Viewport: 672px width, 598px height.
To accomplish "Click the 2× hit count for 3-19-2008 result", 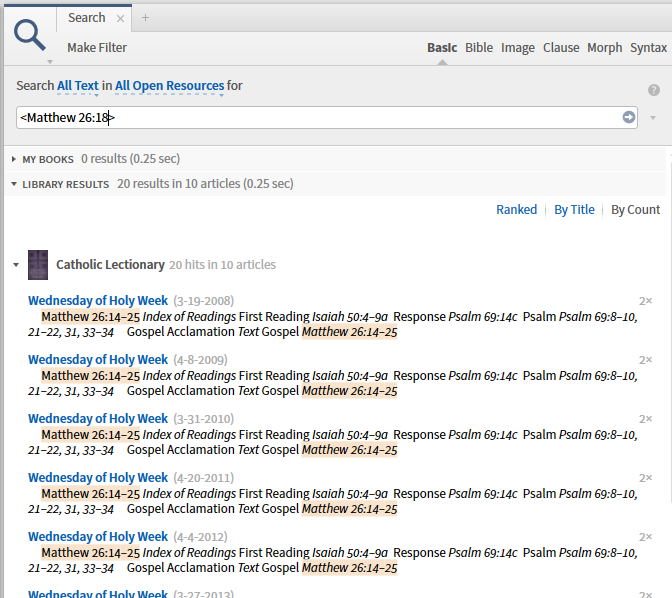I will click(x=645, y=301).
